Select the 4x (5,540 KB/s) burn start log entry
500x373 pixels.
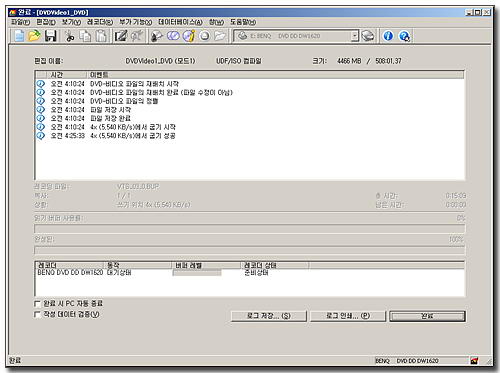click(133, 127)
